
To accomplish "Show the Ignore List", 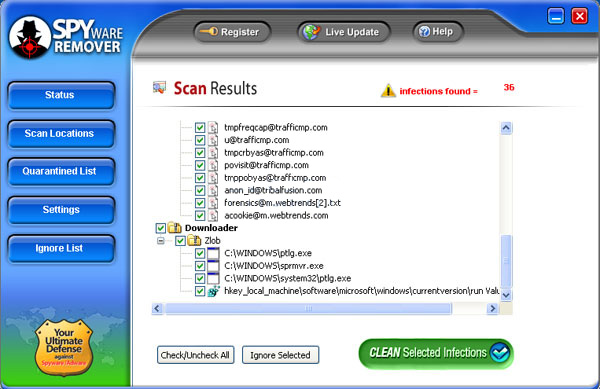I will [60, 248].
